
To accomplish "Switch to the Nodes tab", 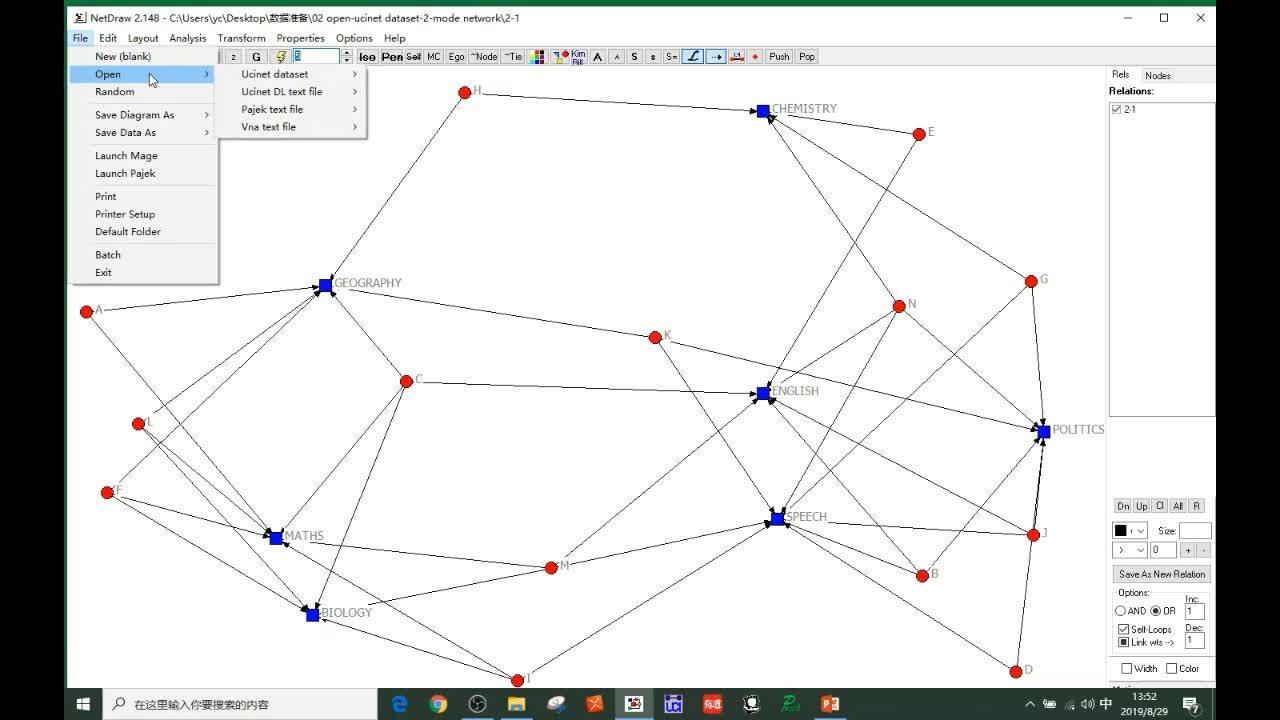I will click(x=1160, y=74).
